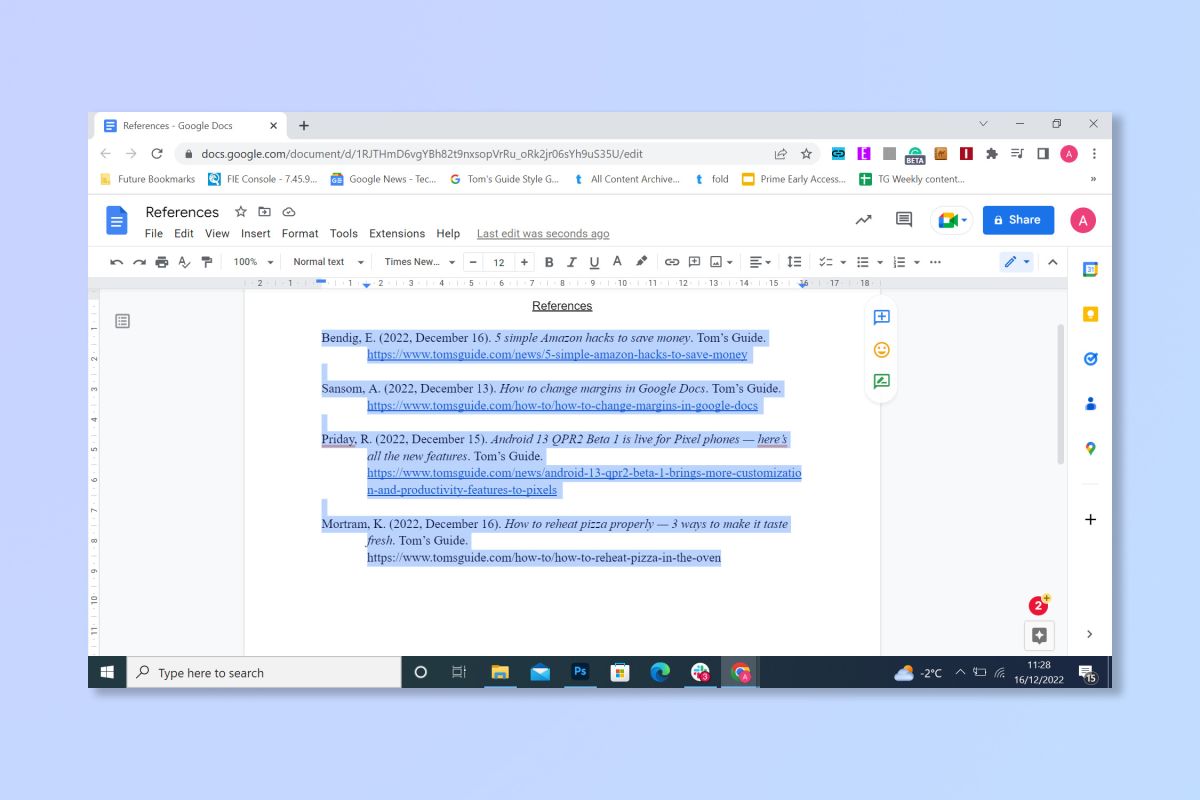Add an emoji reaction from the page margin
This screenshot has height=800, width=1200.
coord(881,350)
